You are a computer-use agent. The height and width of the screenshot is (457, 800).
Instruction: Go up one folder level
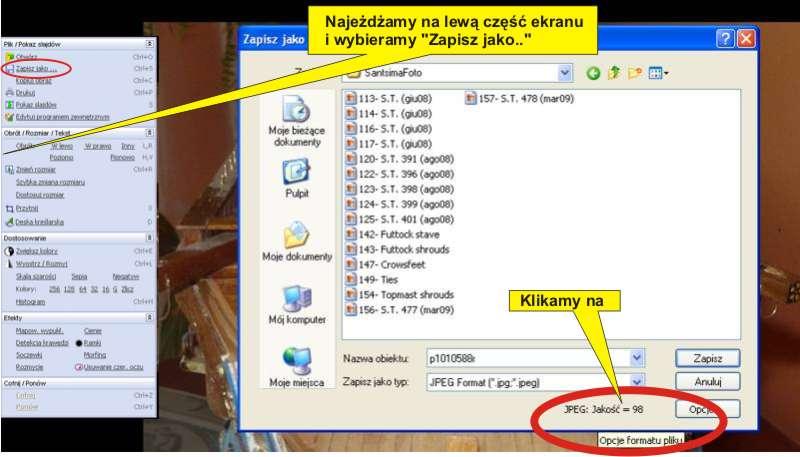614,73
